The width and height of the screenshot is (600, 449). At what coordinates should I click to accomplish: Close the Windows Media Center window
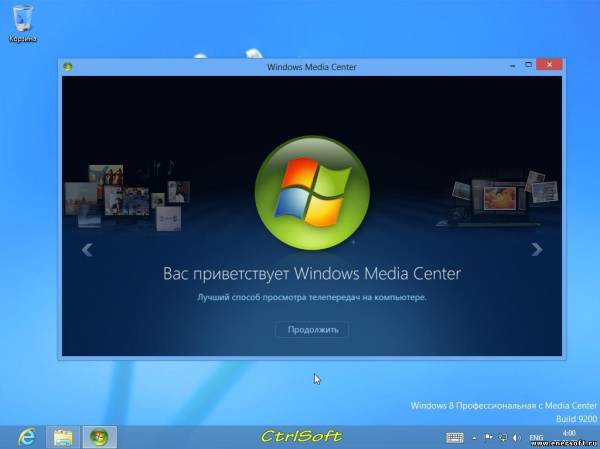549,65
